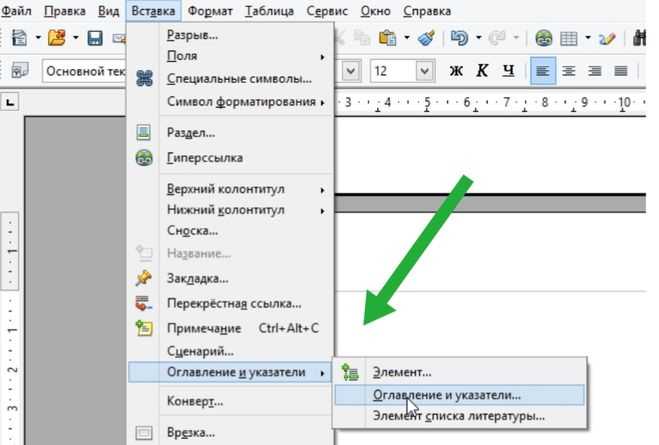Justify the text
659x445 pixels.
click(x=621, y=71)
